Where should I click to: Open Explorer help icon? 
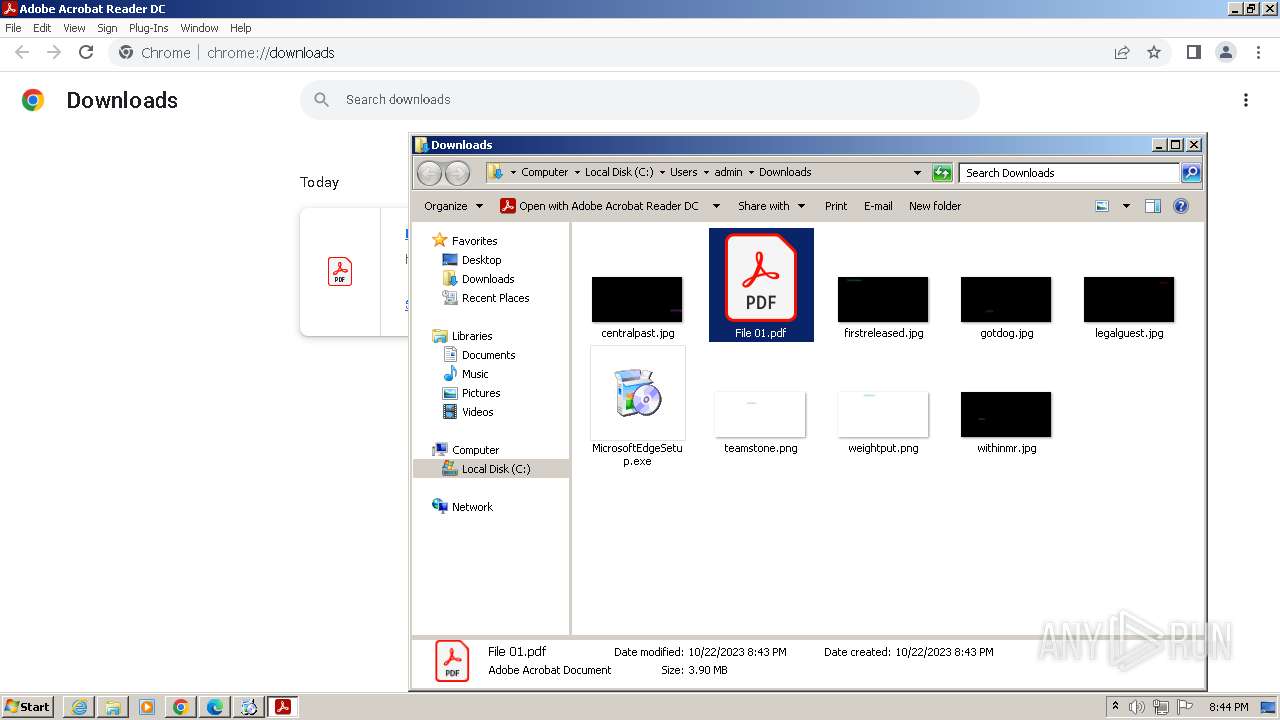(x=1181, y=206)
